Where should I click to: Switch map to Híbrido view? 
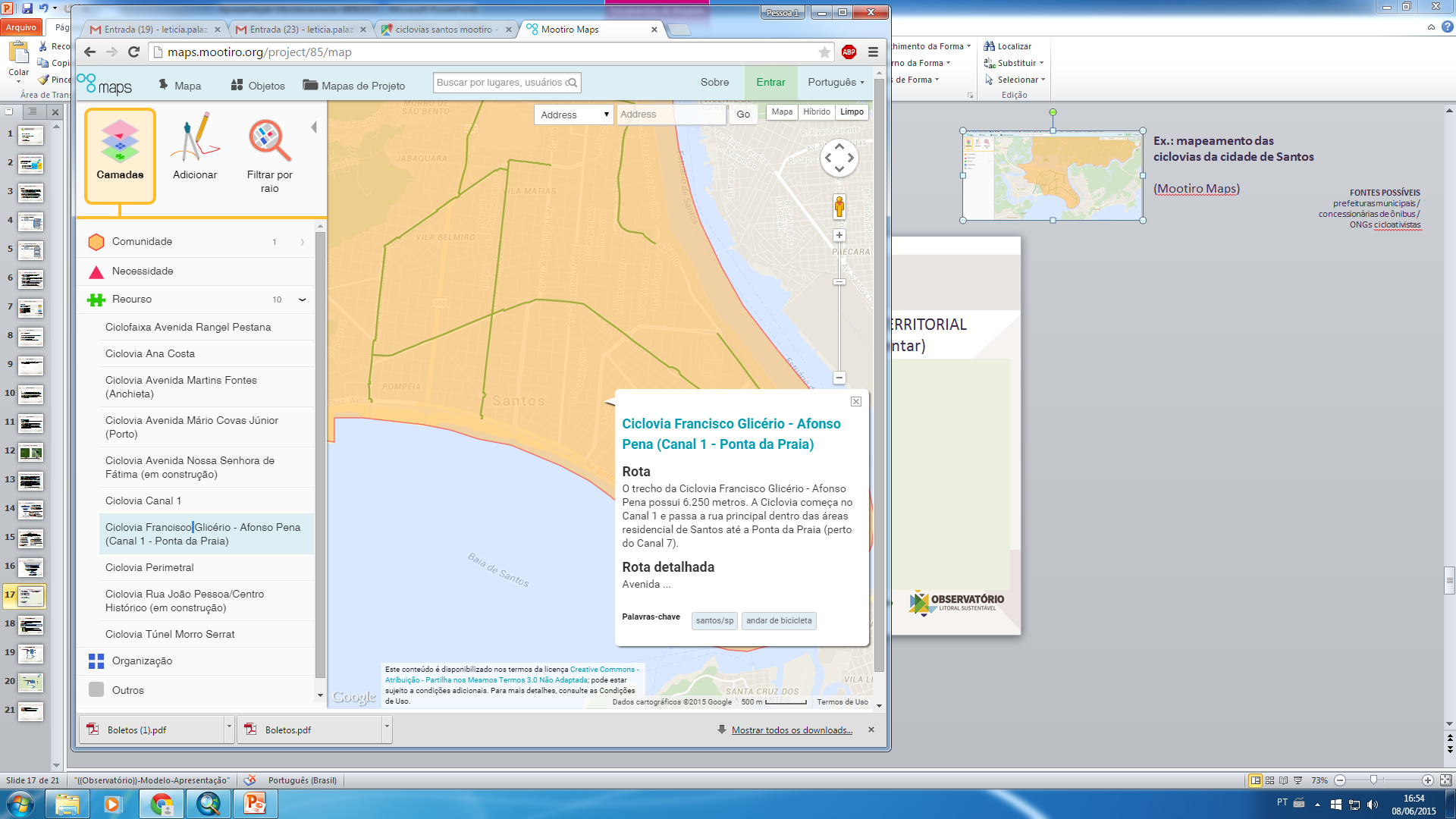point(817,112)
